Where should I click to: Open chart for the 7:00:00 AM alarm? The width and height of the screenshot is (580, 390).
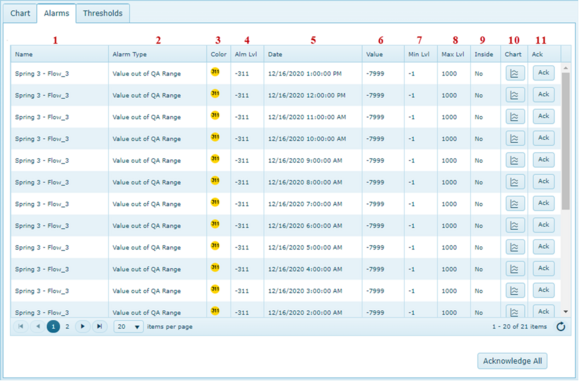click(x=515, y=204)
